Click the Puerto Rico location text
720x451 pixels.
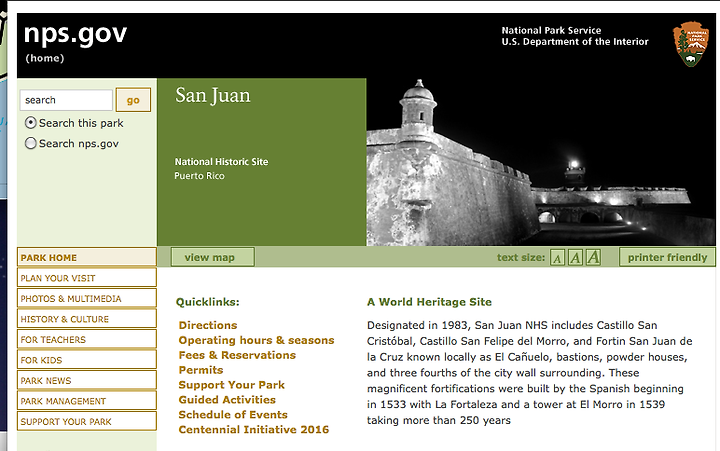[199, 176]
